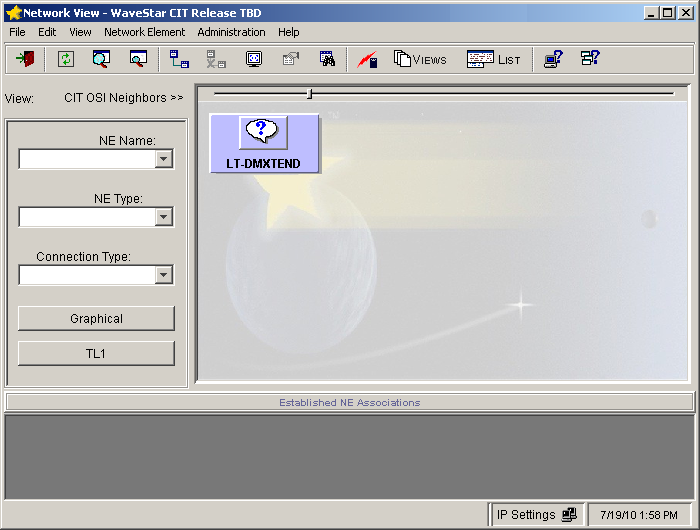Click the small magnifier window icon

tap(138, 59)
